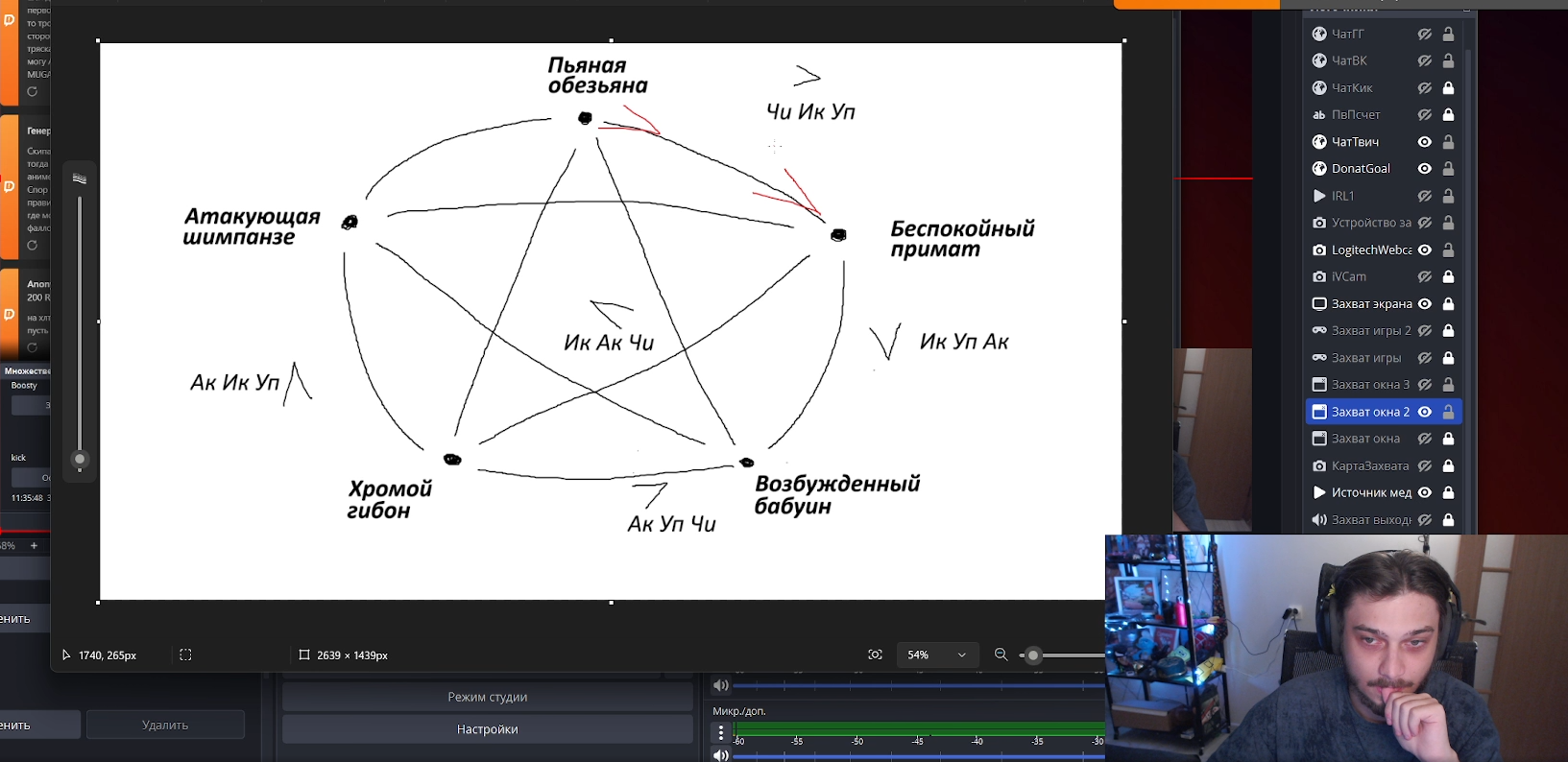Click the zoom out magnifier icon
1568x762 pixels.
pyautogui.click(x=1001, y=655)
